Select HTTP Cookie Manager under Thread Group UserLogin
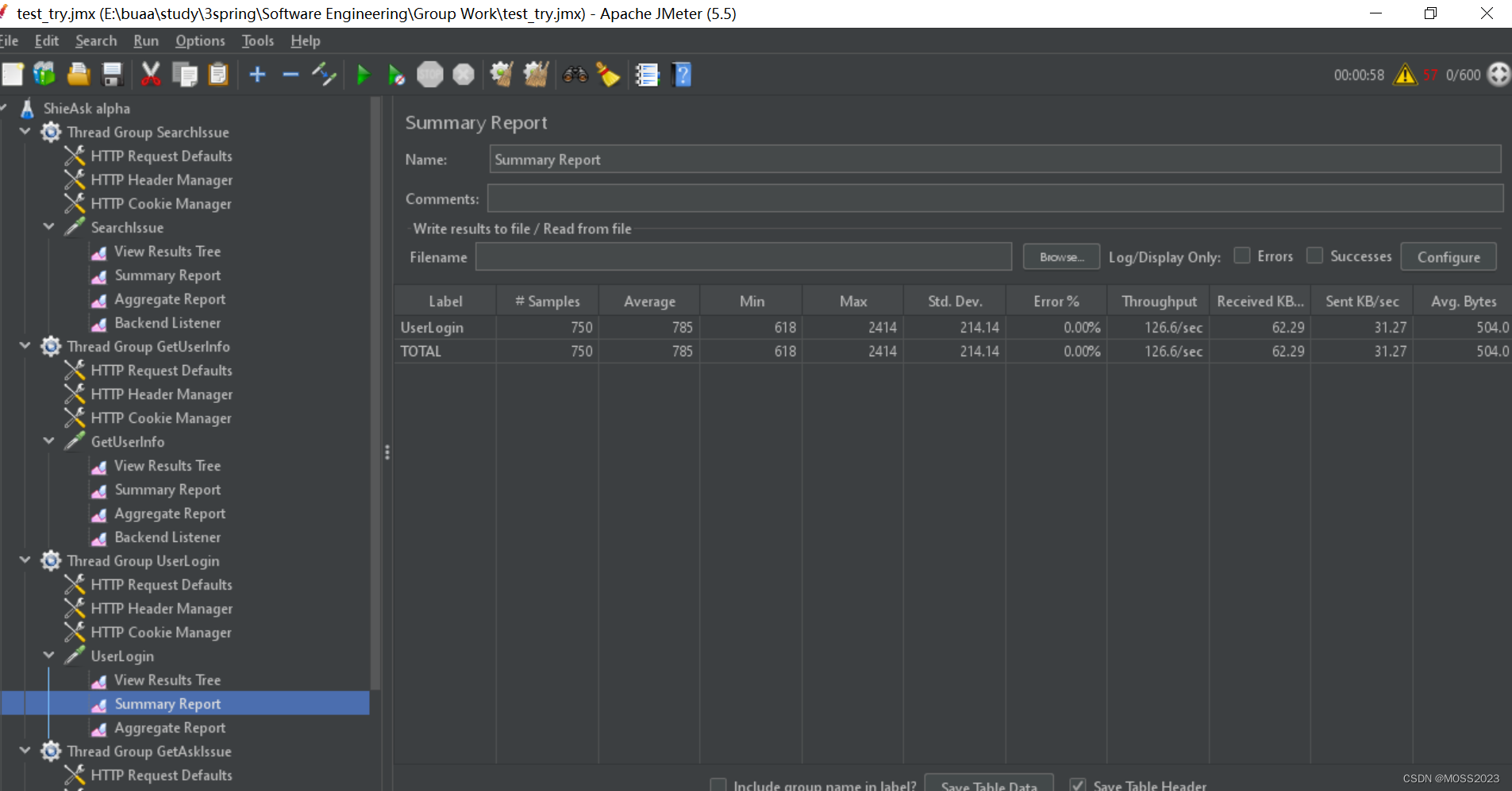Viewport: 1512px width, 791px height. point(161,632)
